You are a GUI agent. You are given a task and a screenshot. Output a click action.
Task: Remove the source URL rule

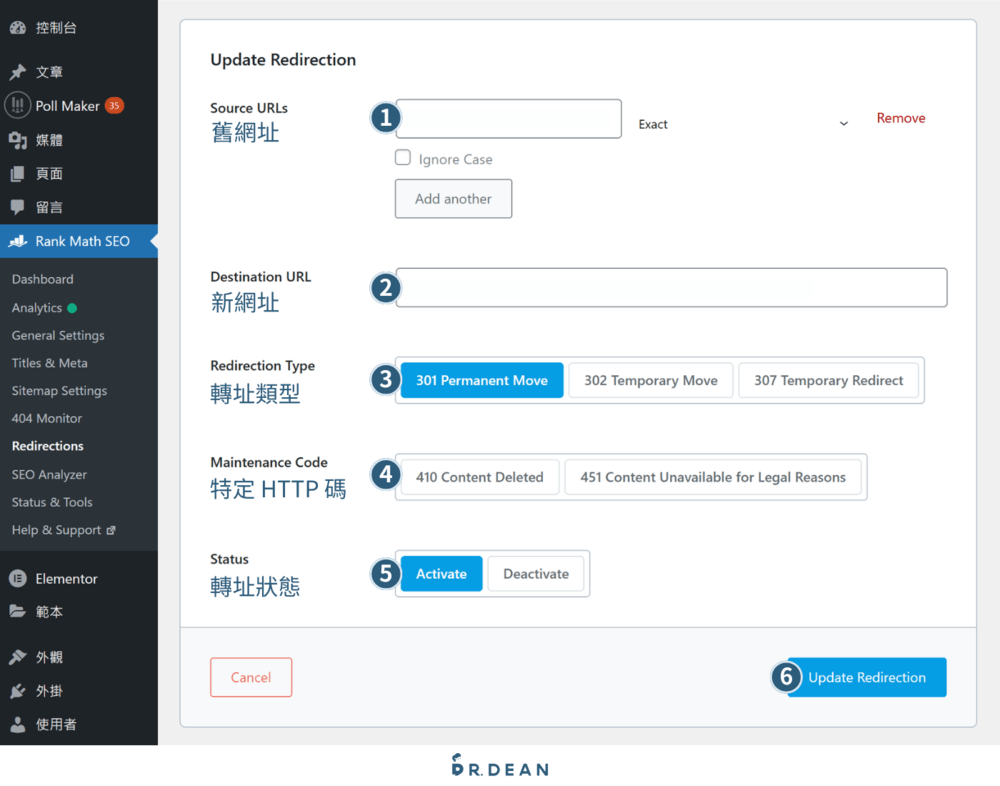pos(900,117)
